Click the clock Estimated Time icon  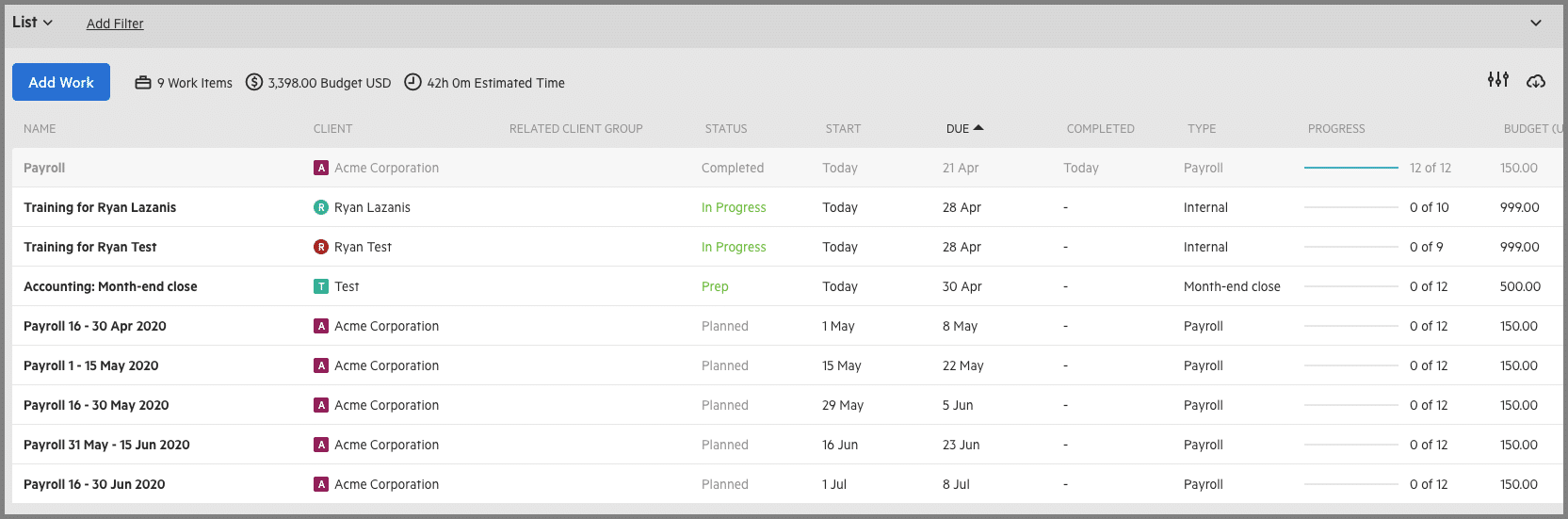(x=412, y=82)
